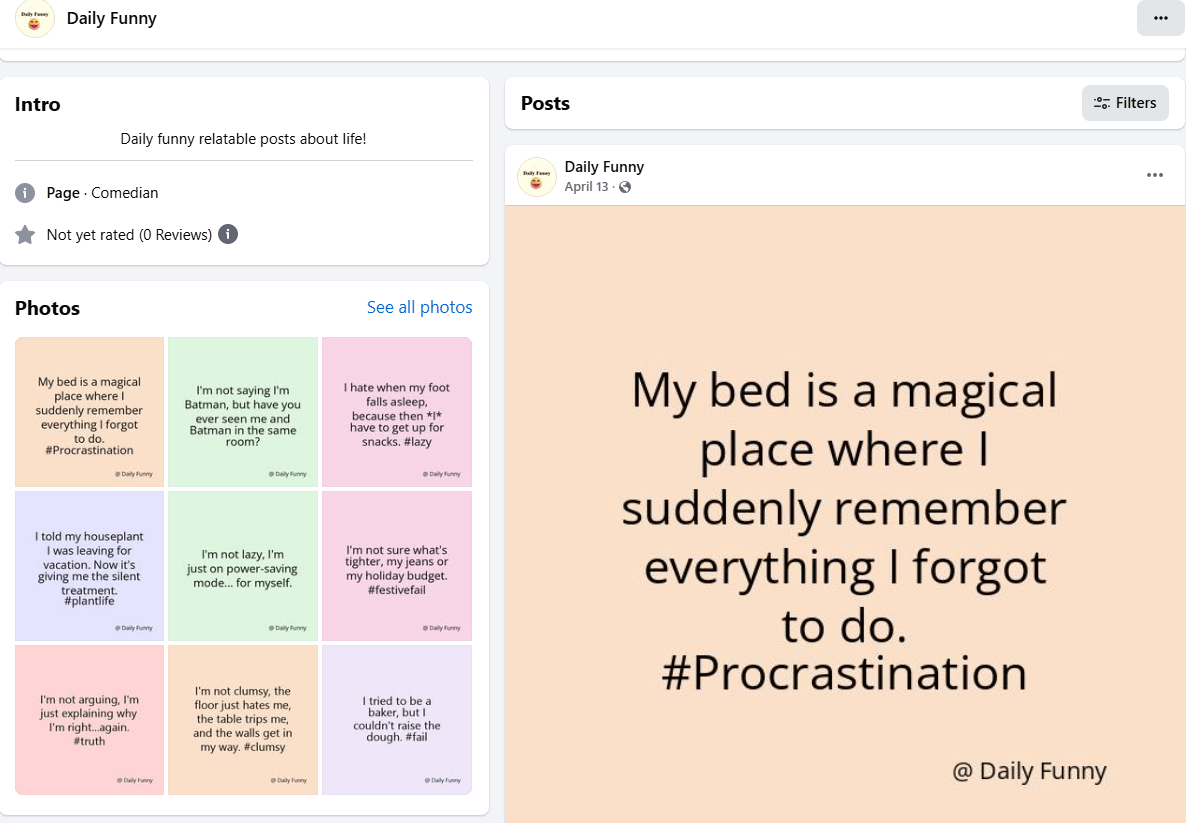The width and height of the screenshot is (1186, 823).
Task: Open the page options three-dot menu in header
Action: pos(1160,18)
